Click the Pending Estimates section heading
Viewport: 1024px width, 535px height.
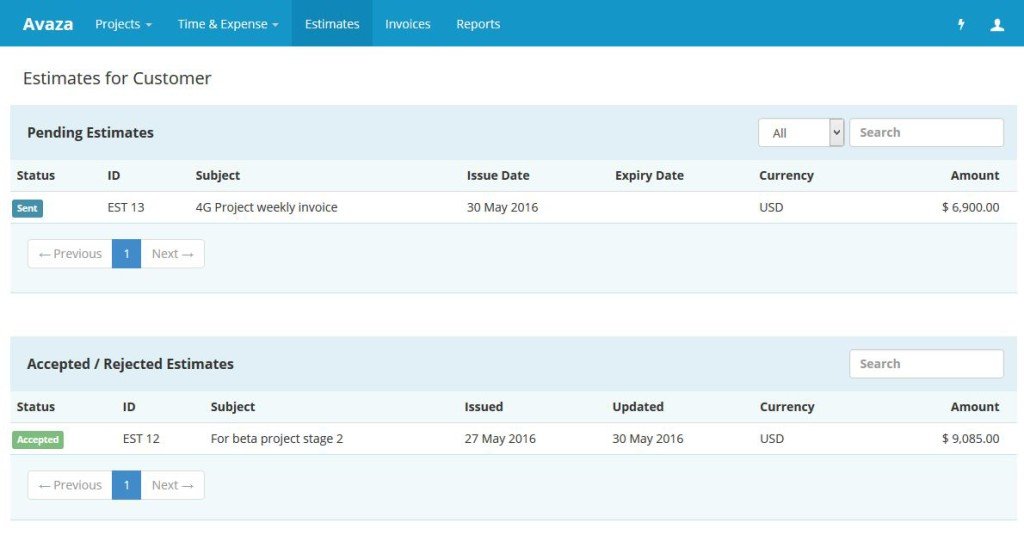tap(91, 133)
